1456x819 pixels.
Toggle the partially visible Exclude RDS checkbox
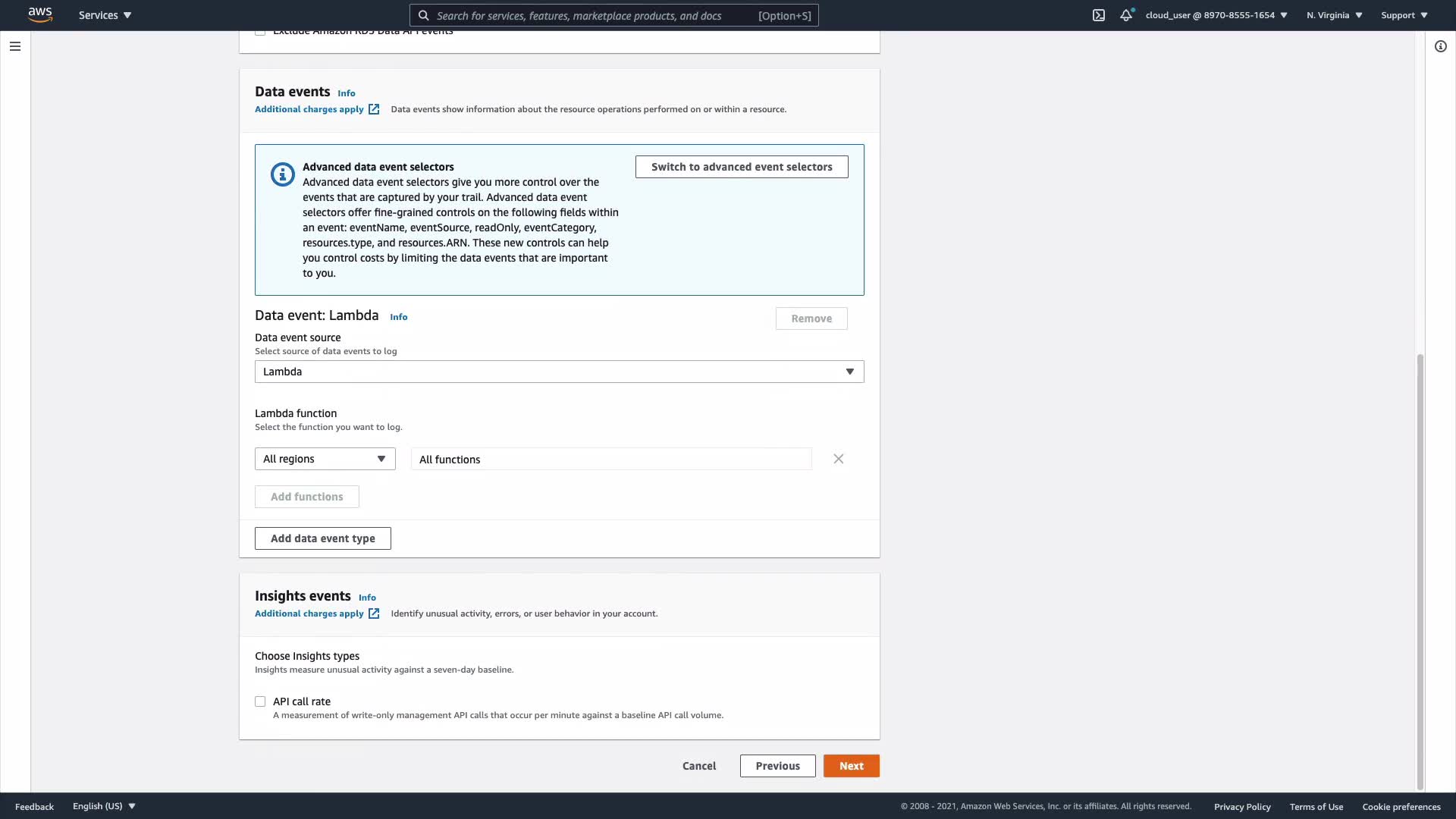260,32
